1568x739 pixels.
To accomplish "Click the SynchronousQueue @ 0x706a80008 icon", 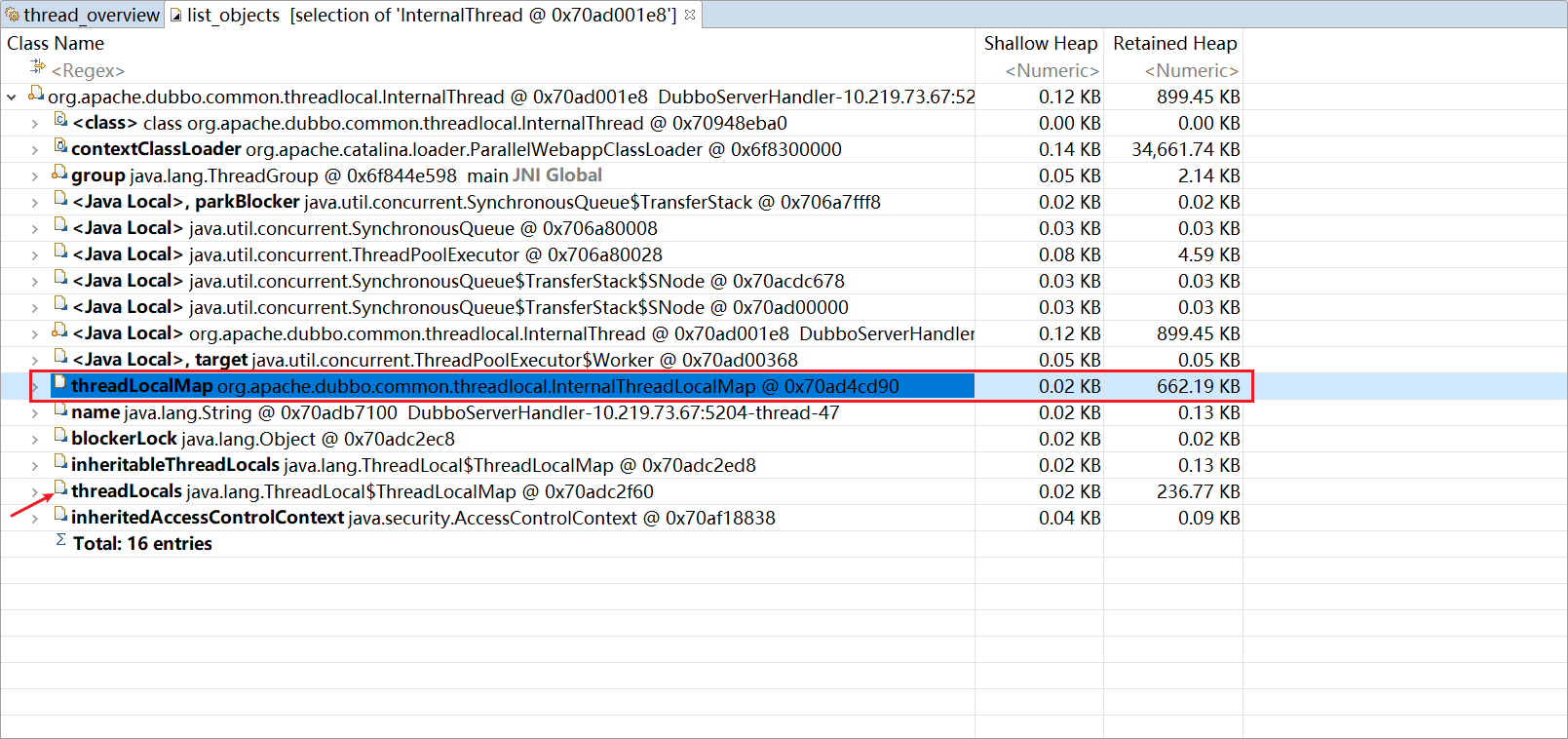I will pyautogui.click(x=60, y=225).
